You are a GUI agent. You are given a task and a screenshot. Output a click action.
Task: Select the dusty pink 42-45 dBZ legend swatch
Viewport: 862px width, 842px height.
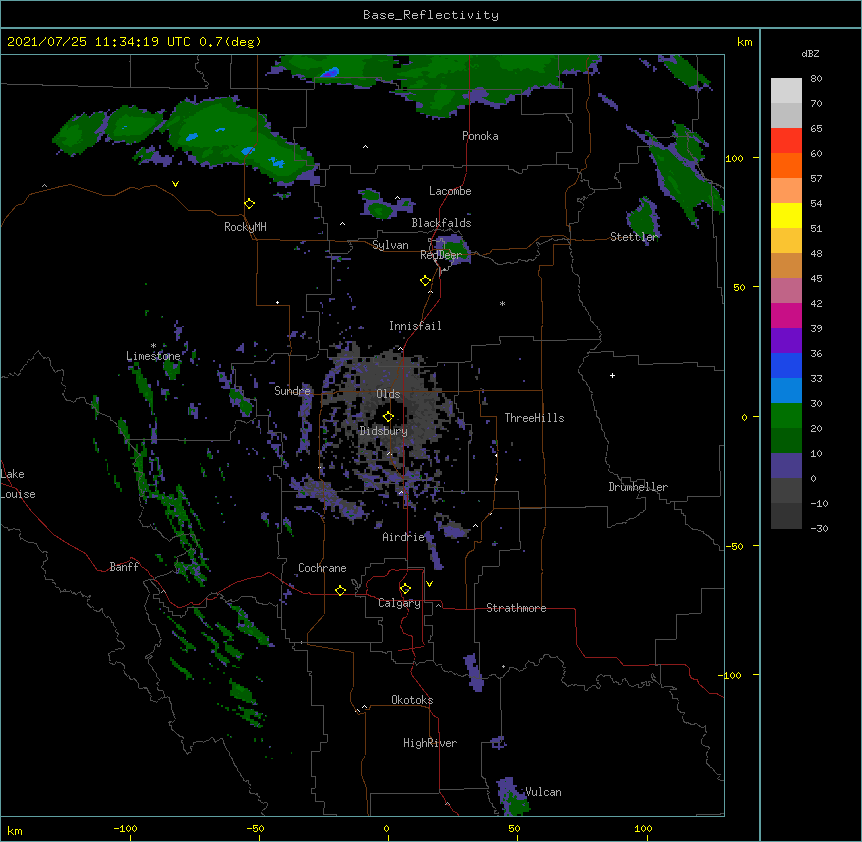pyautogui.click(x=786, y=291)
